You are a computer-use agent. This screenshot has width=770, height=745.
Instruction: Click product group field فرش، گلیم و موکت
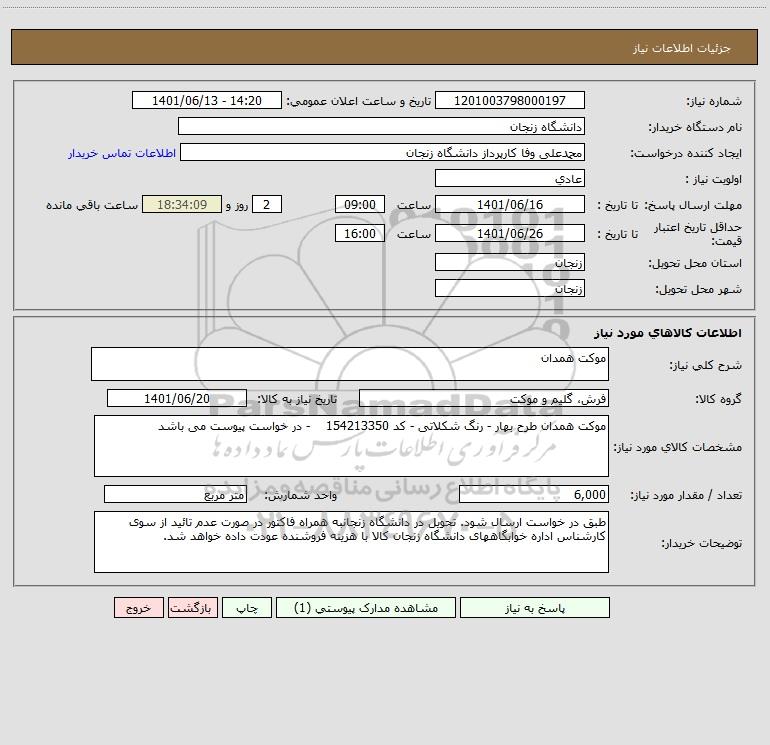point(484,398)
